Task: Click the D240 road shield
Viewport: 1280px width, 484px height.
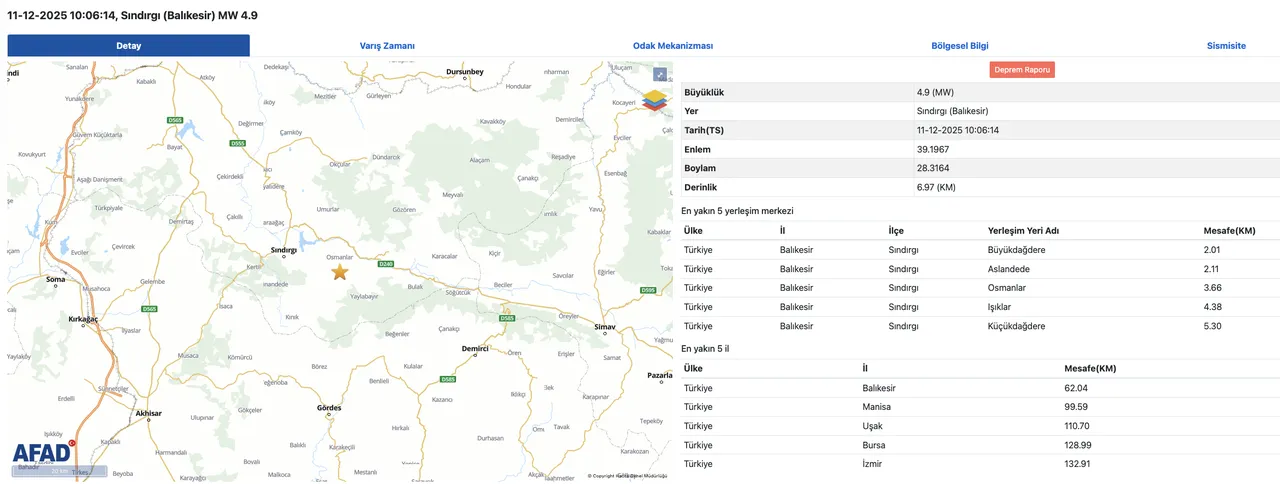Action: click(x=386, y=265)
